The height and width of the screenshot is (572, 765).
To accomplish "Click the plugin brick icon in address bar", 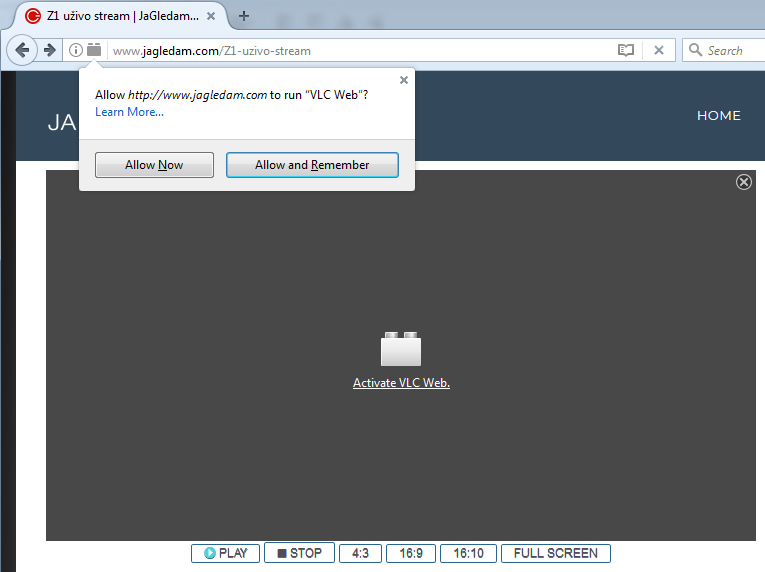I will click(x=94, y=50).
